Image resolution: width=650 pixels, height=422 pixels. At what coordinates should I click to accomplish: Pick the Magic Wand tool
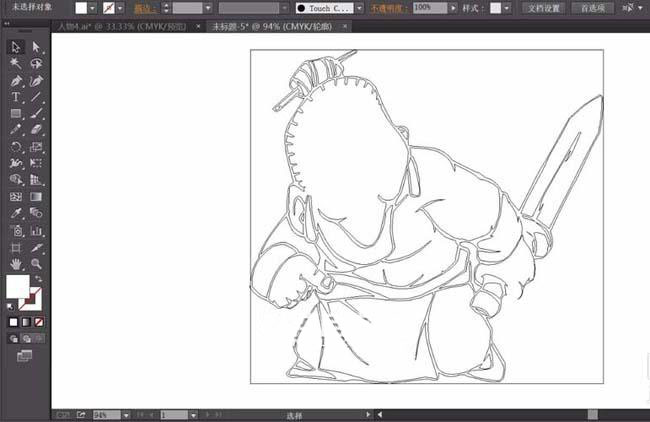[16, 63]
